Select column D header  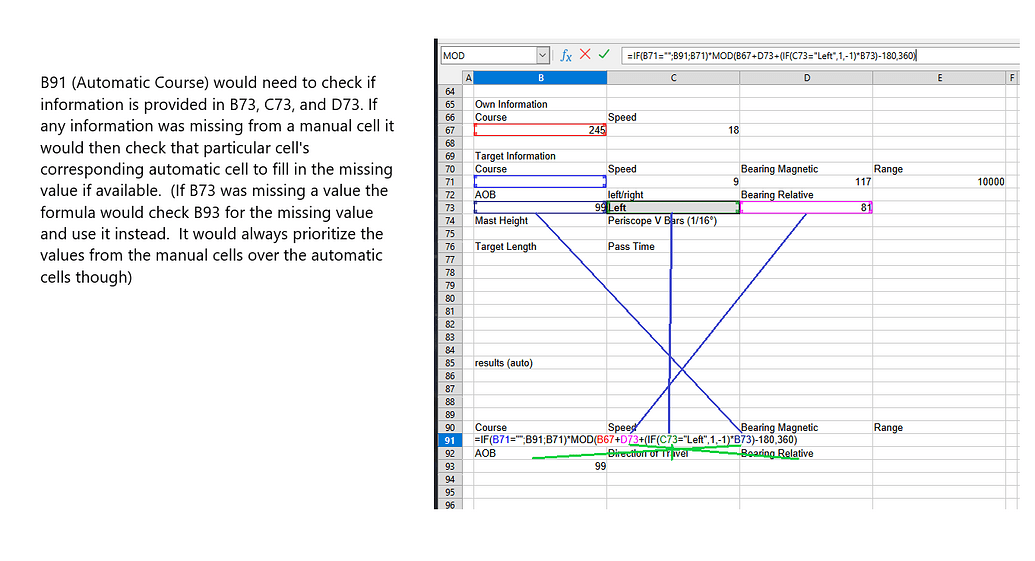pos(807,78)
